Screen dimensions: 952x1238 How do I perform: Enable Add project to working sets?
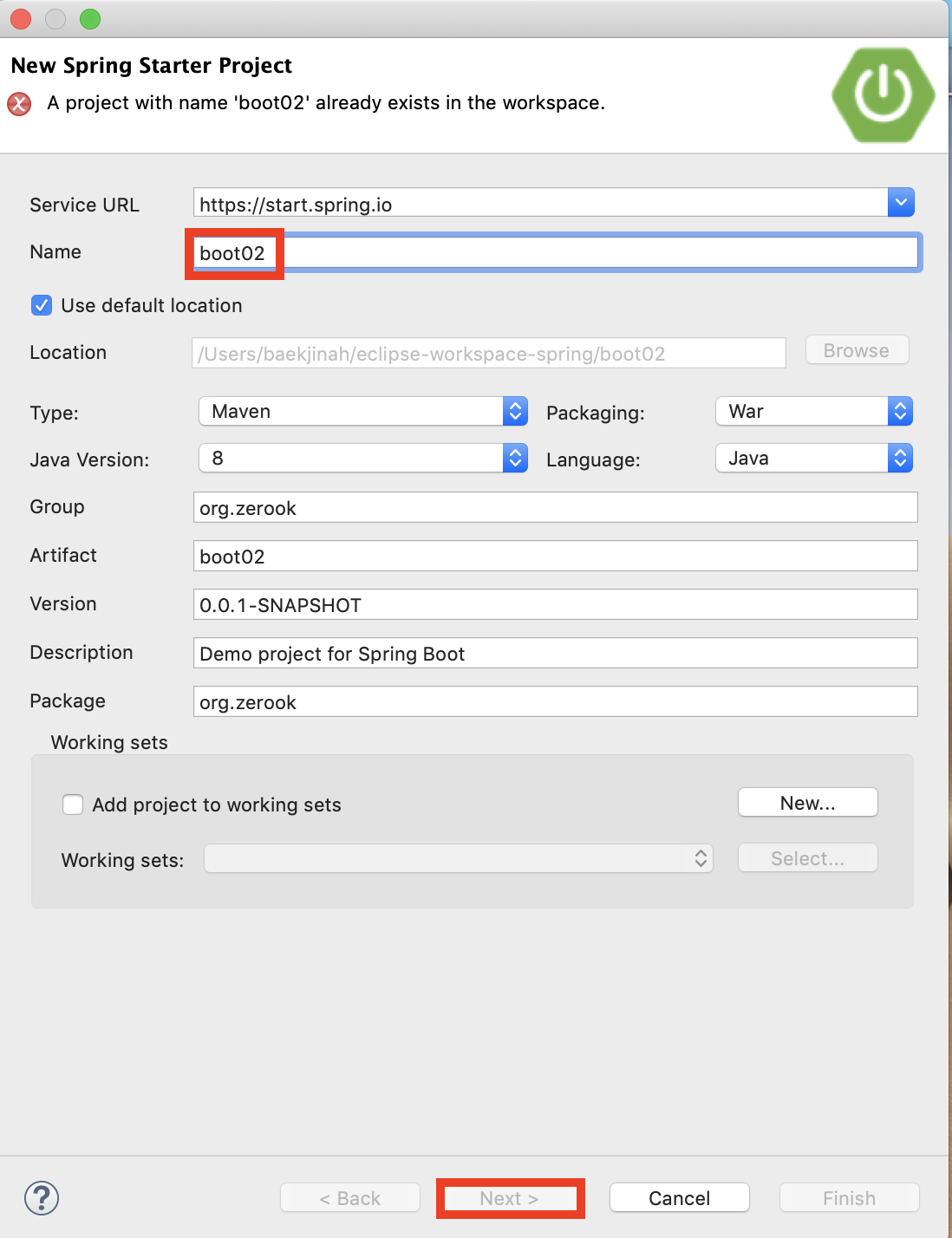(x=73, y=805)
